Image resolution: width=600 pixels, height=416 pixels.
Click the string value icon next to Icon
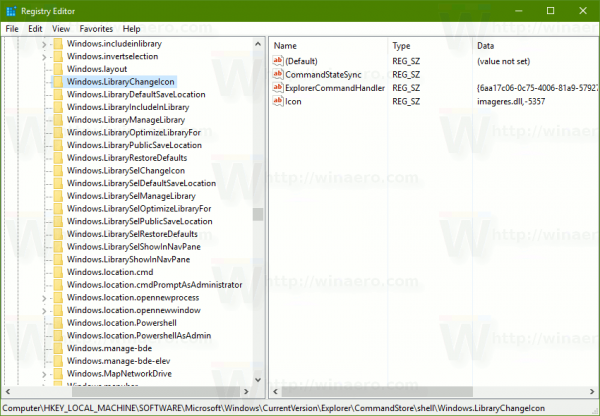click(278, 101)
